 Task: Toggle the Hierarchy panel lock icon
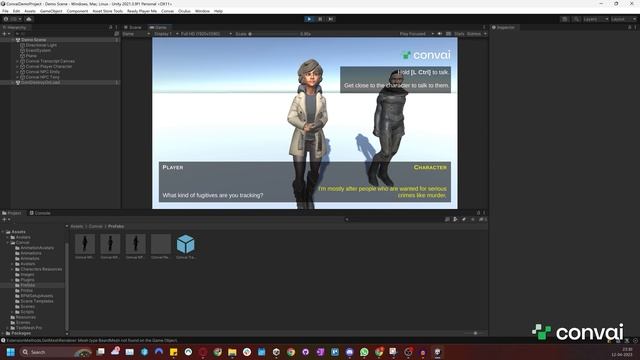(111, 27)
